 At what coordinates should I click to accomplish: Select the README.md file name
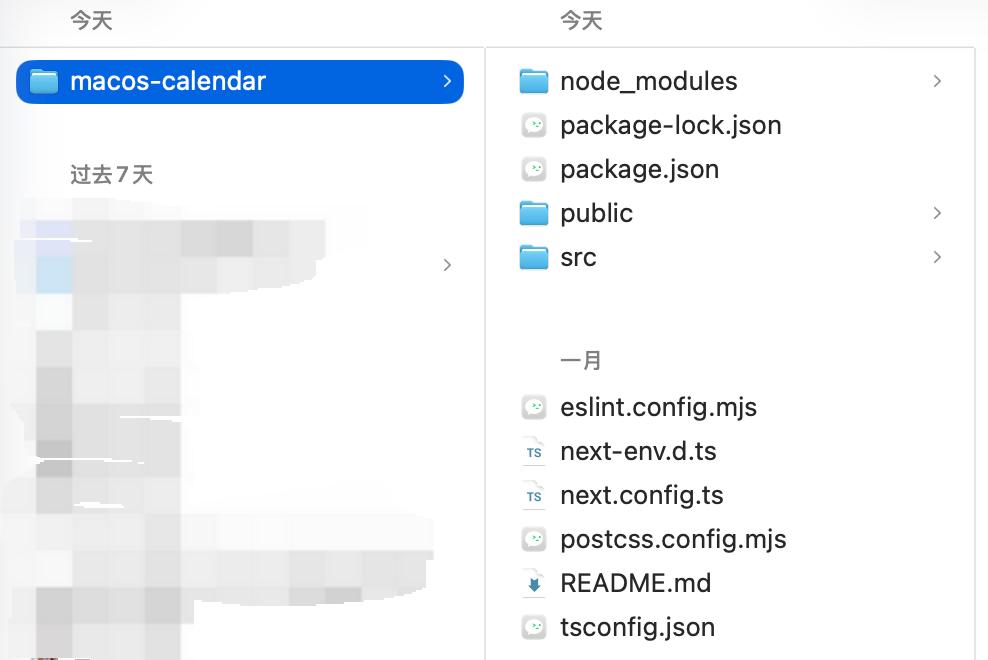click(635, 583)
